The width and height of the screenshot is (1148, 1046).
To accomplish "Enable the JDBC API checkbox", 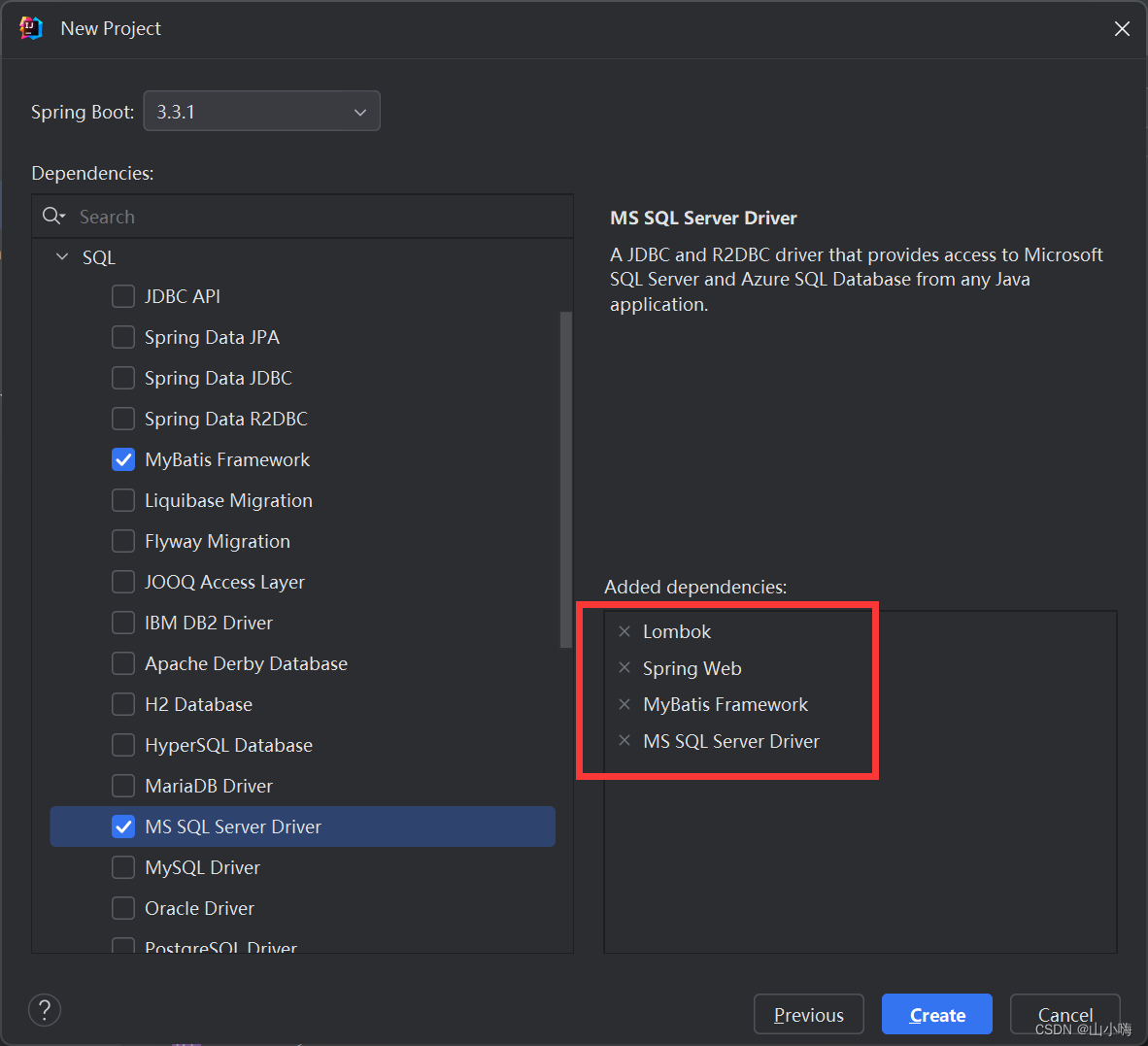I will 123,296.
